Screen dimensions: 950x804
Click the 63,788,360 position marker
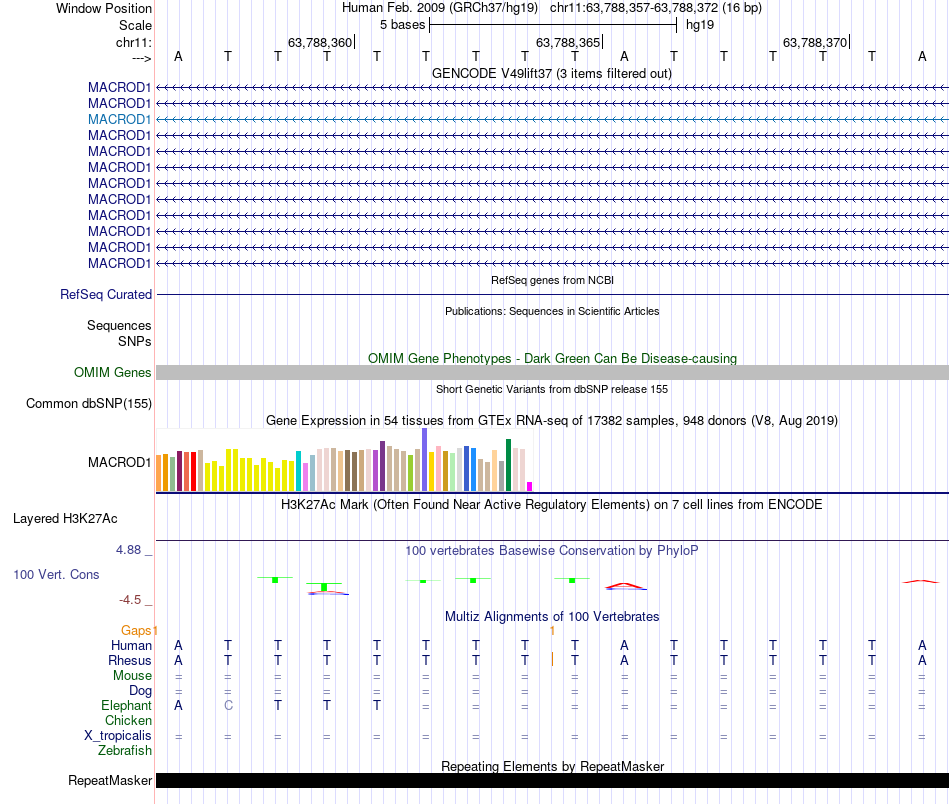pos(320,42)
